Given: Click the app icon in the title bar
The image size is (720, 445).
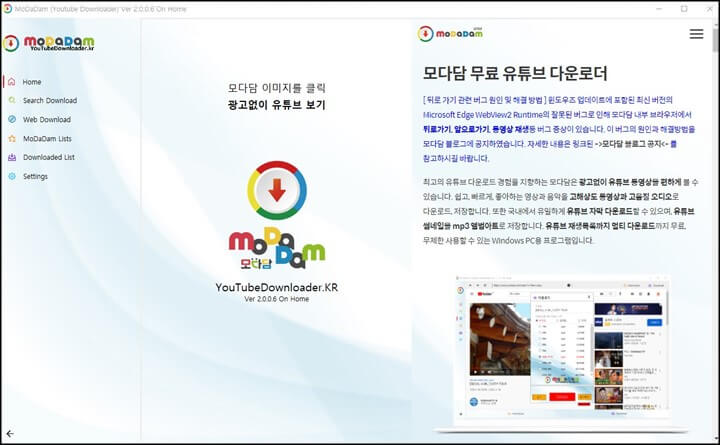Looking at the screenshot, I should pos(7,9).
